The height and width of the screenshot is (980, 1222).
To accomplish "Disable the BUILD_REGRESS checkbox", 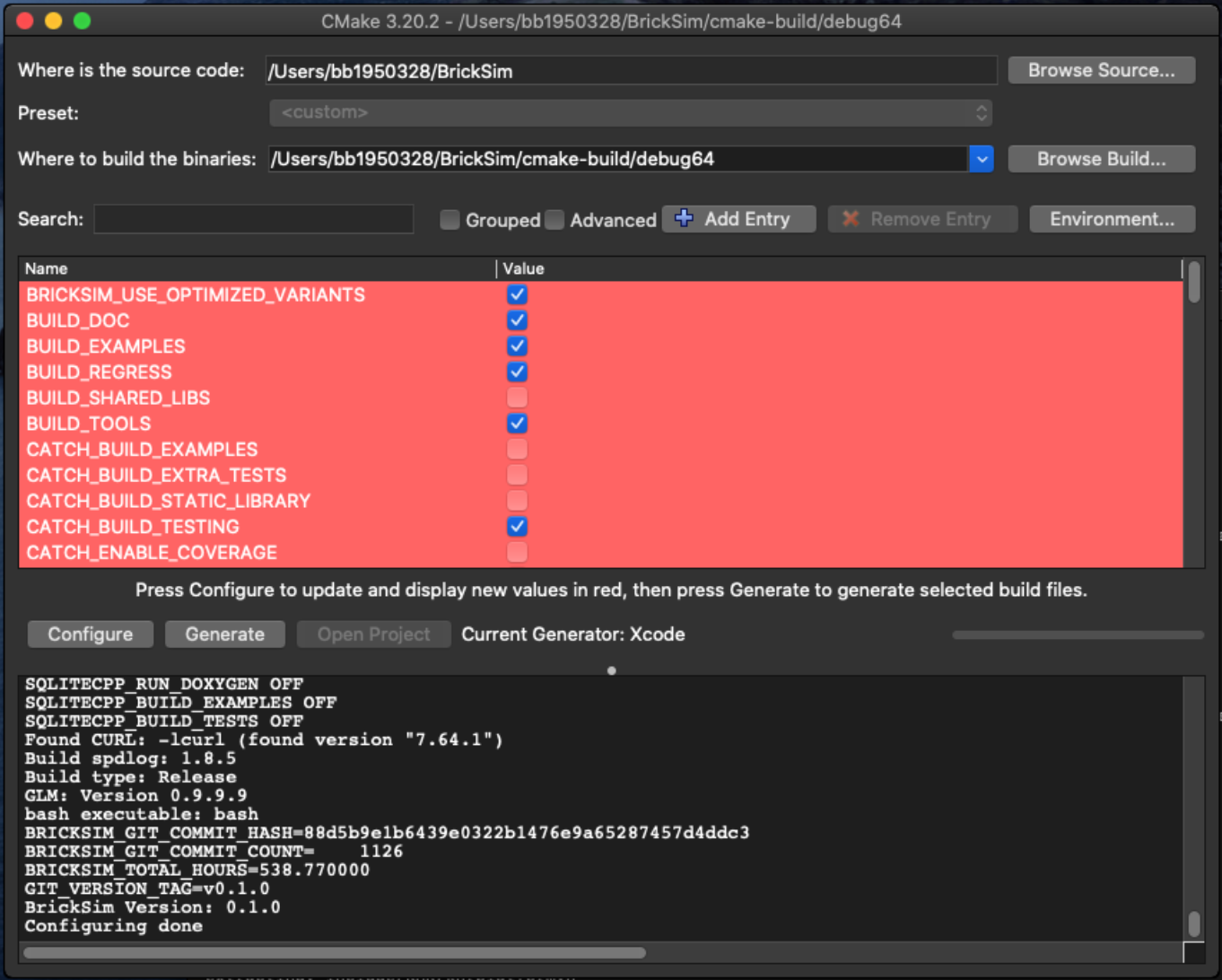I will (517, 372).
